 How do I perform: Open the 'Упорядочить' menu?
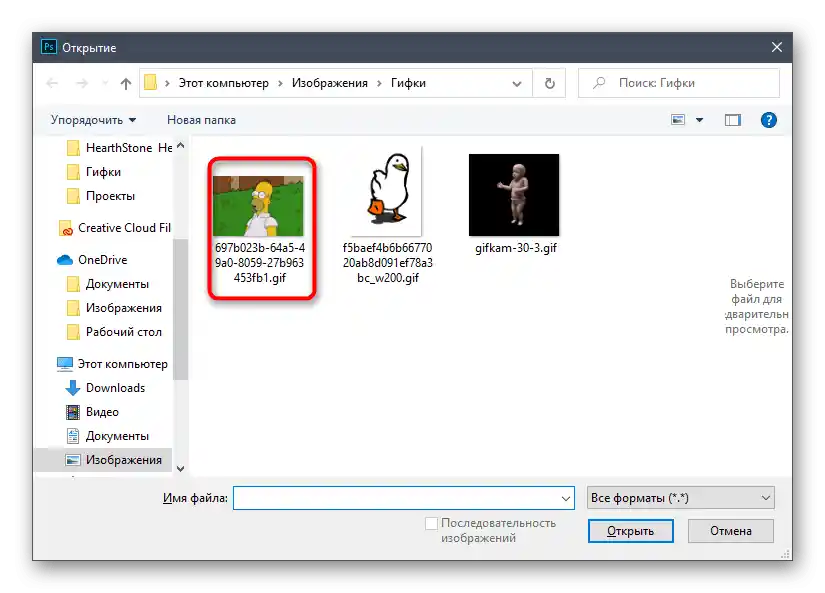click(94, 120)
